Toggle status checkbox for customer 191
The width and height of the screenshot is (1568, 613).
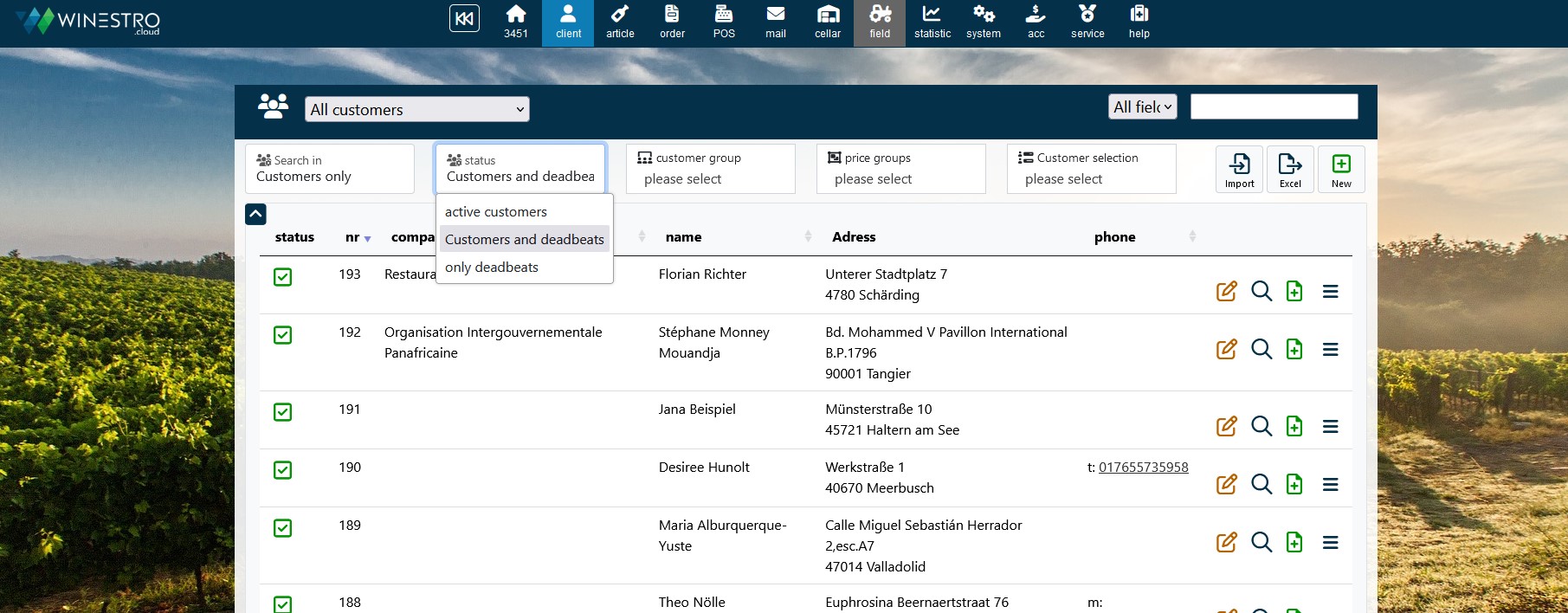coord(283,412)
